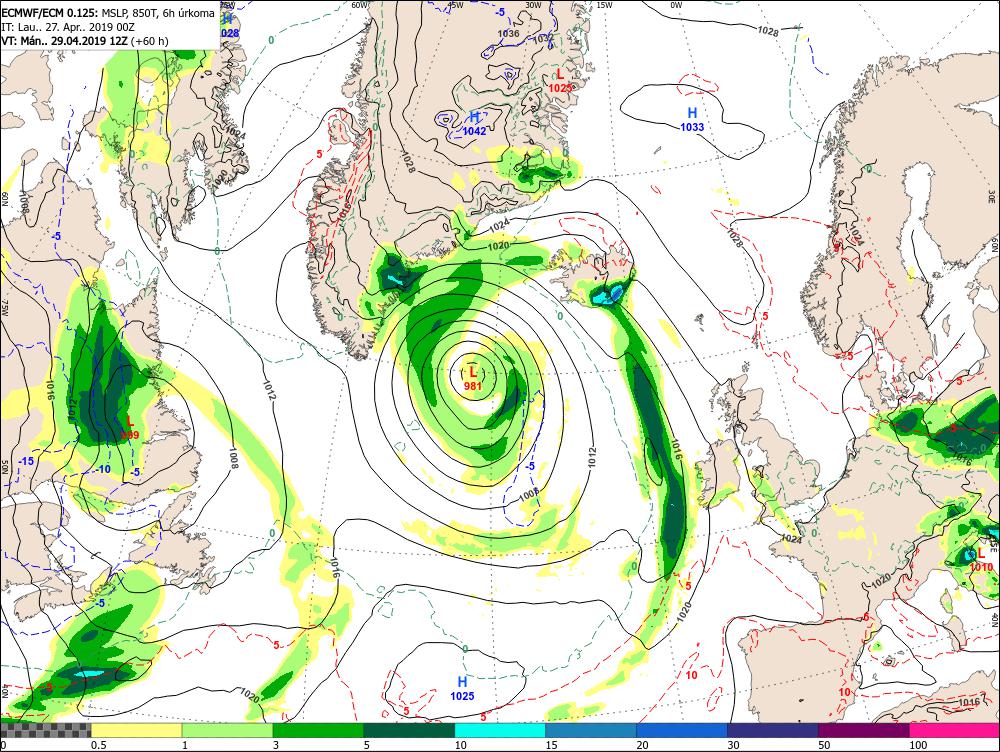This screenshot has width=1000, height=752.
Task: Click the dark green 5–10 legend swatch
Action: pyautogui.click(x=409, y=730)
